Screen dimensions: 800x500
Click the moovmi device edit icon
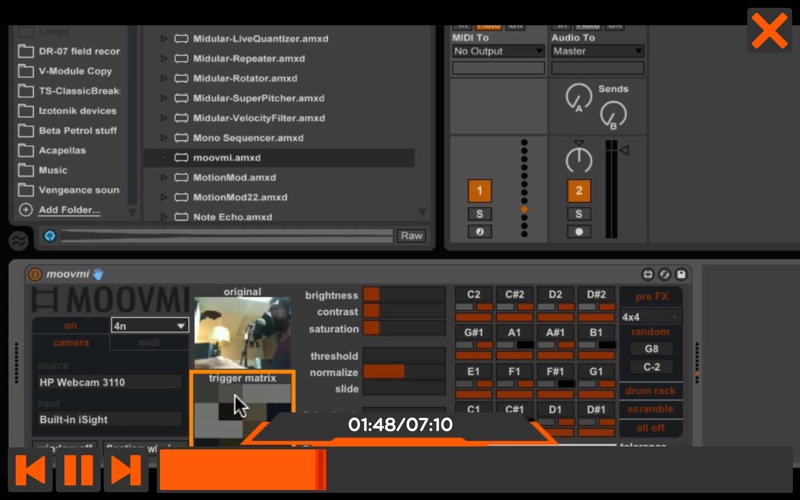click(647, 274)
